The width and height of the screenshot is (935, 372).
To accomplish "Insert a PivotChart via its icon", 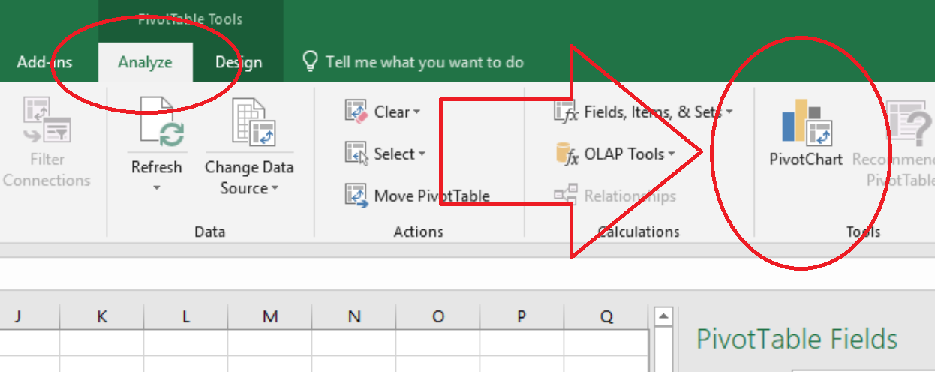I will [806, 123].
